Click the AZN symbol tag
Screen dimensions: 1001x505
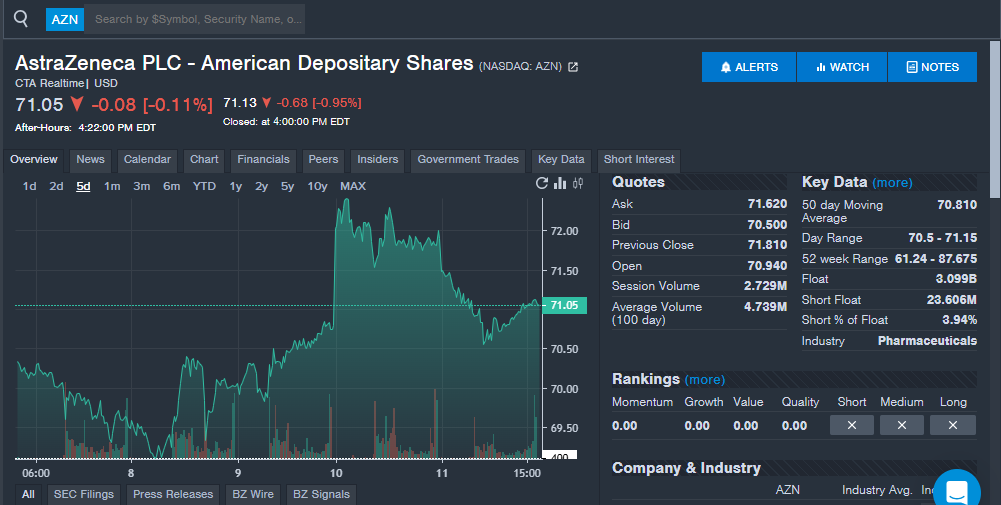click(64, 20)
